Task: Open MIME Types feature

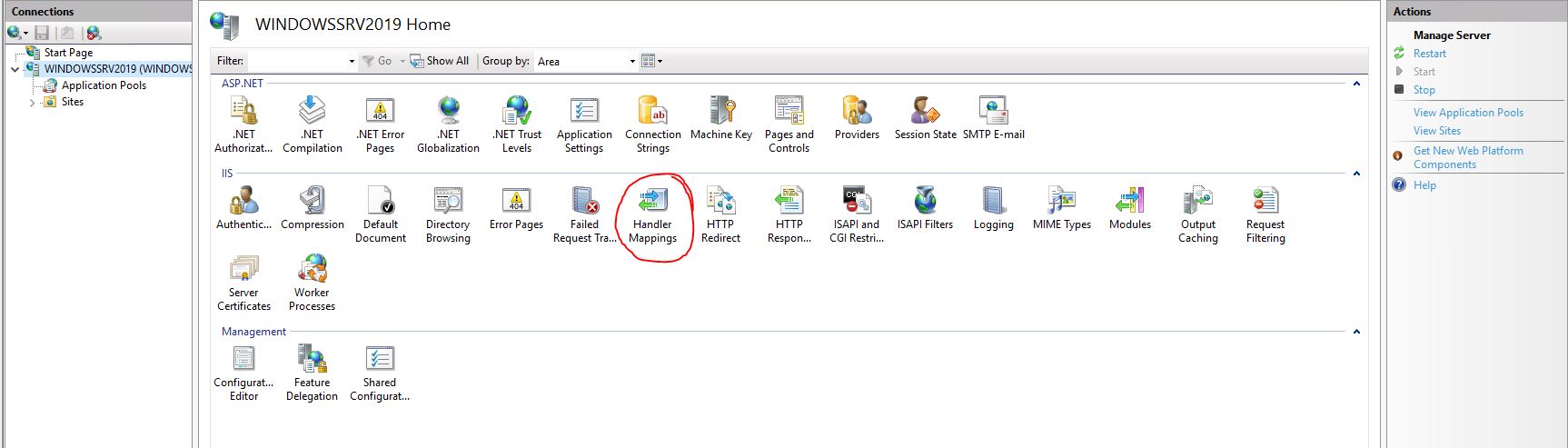Action: [x=1061, y=208]
